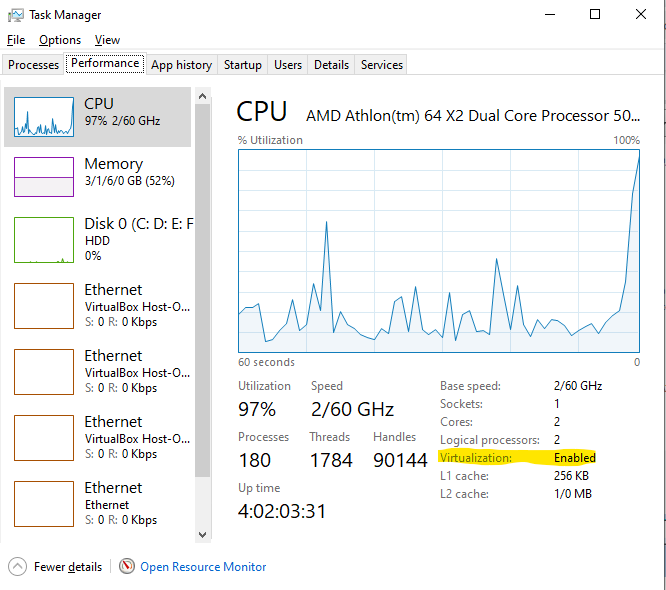Switch to the Details tab
Viewport: 666px width, 590px height.
(x=331, y=65)
